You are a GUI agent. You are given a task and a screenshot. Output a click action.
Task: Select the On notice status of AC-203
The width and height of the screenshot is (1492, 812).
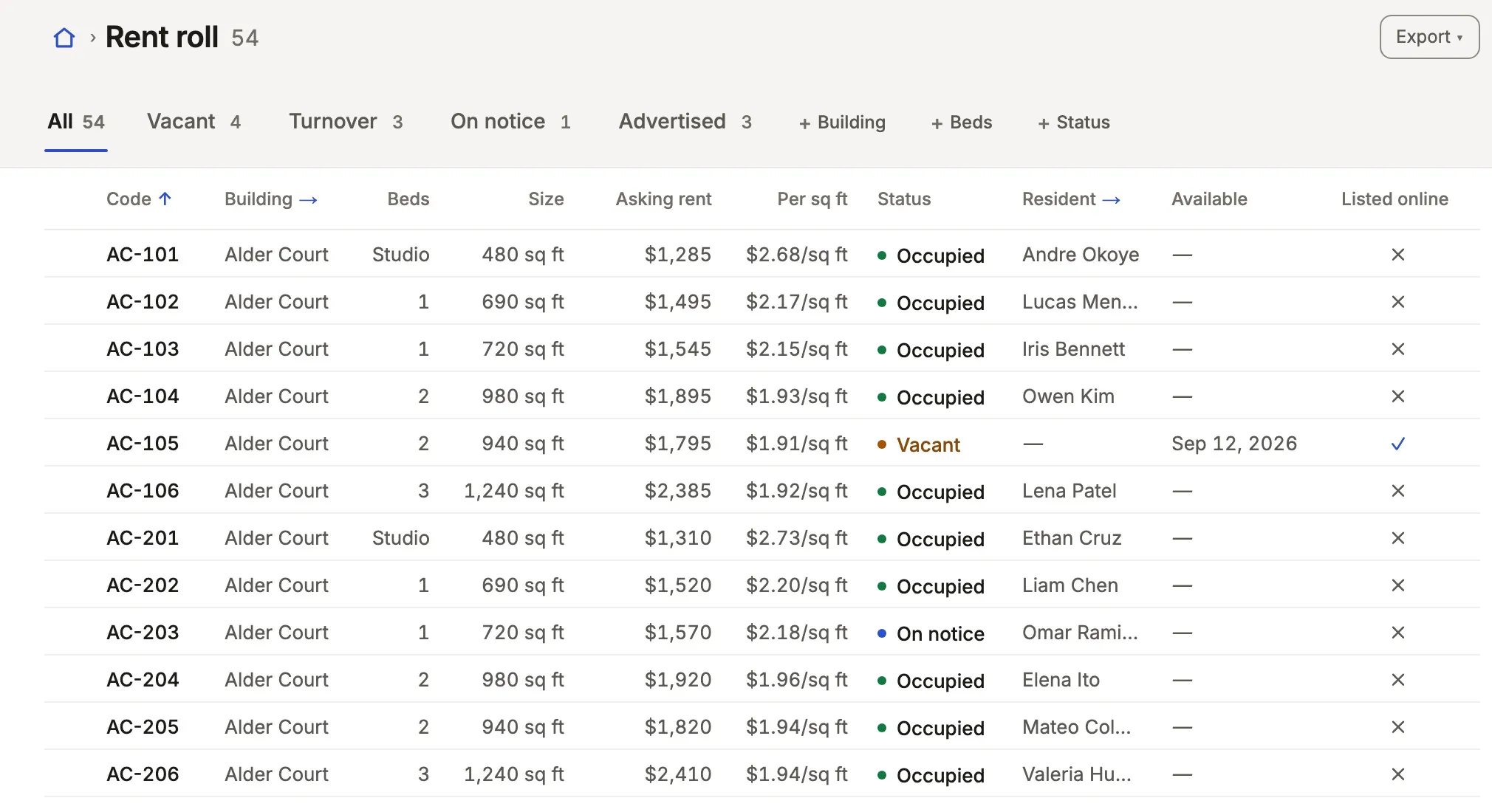(931, 633)
